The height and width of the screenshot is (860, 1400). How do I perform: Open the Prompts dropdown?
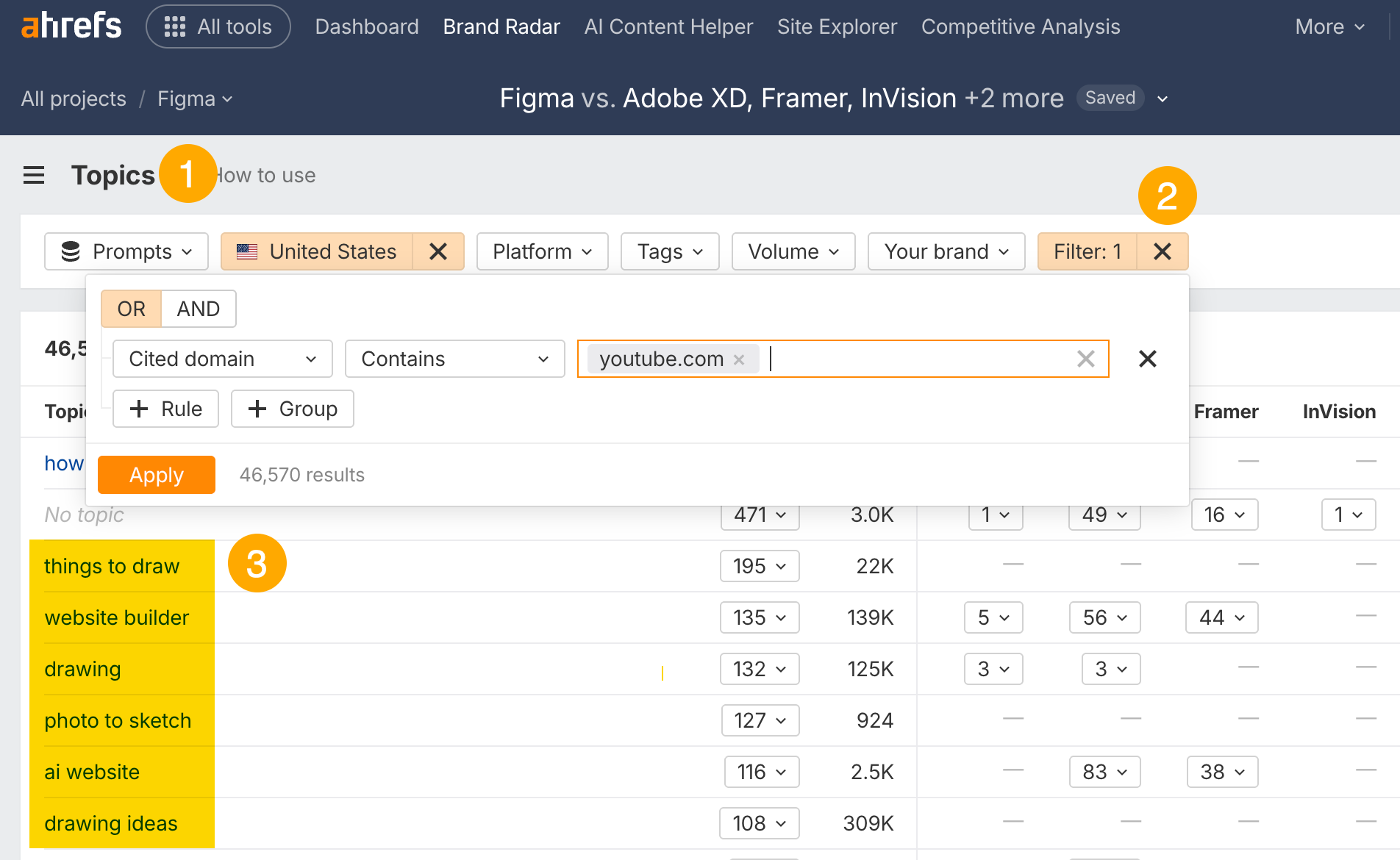[x=126, y=251]
